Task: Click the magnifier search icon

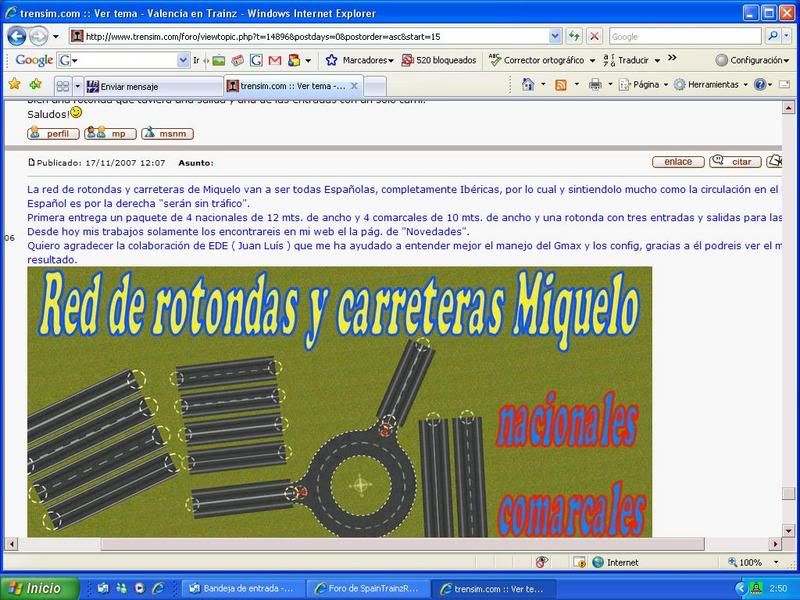Action: tap(773, 36)
